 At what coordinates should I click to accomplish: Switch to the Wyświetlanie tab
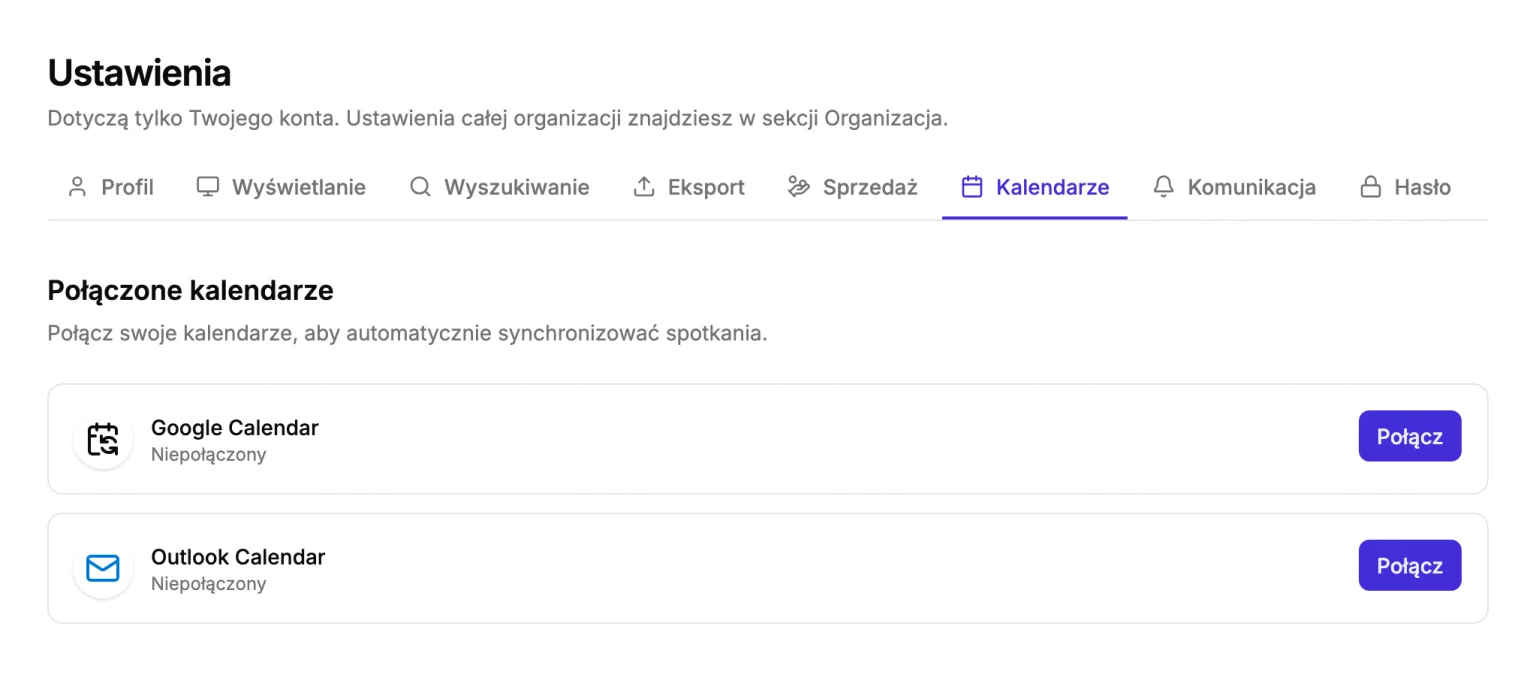coord(280,187)
